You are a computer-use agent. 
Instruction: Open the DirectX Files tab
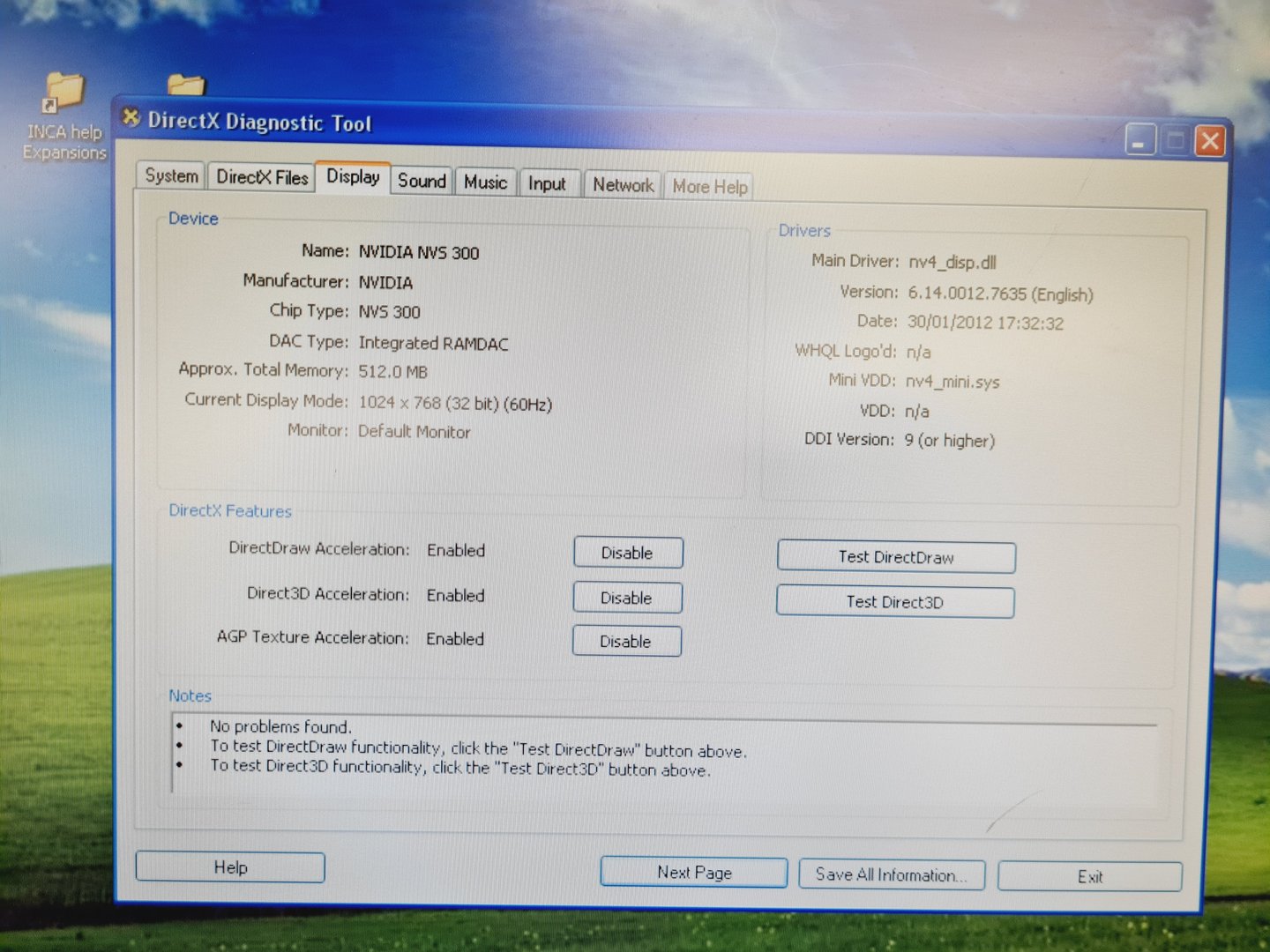click(262, 177)
